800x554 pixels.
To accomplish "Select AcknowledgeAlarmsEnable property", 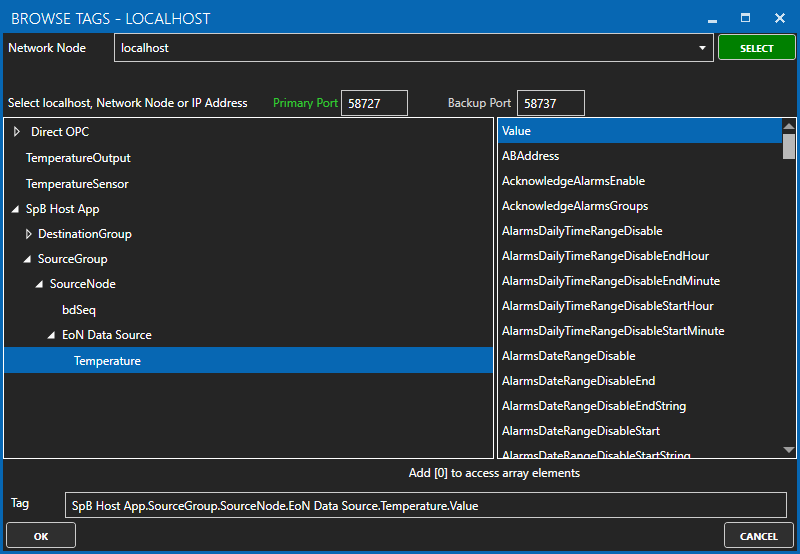I will [640, 181].
